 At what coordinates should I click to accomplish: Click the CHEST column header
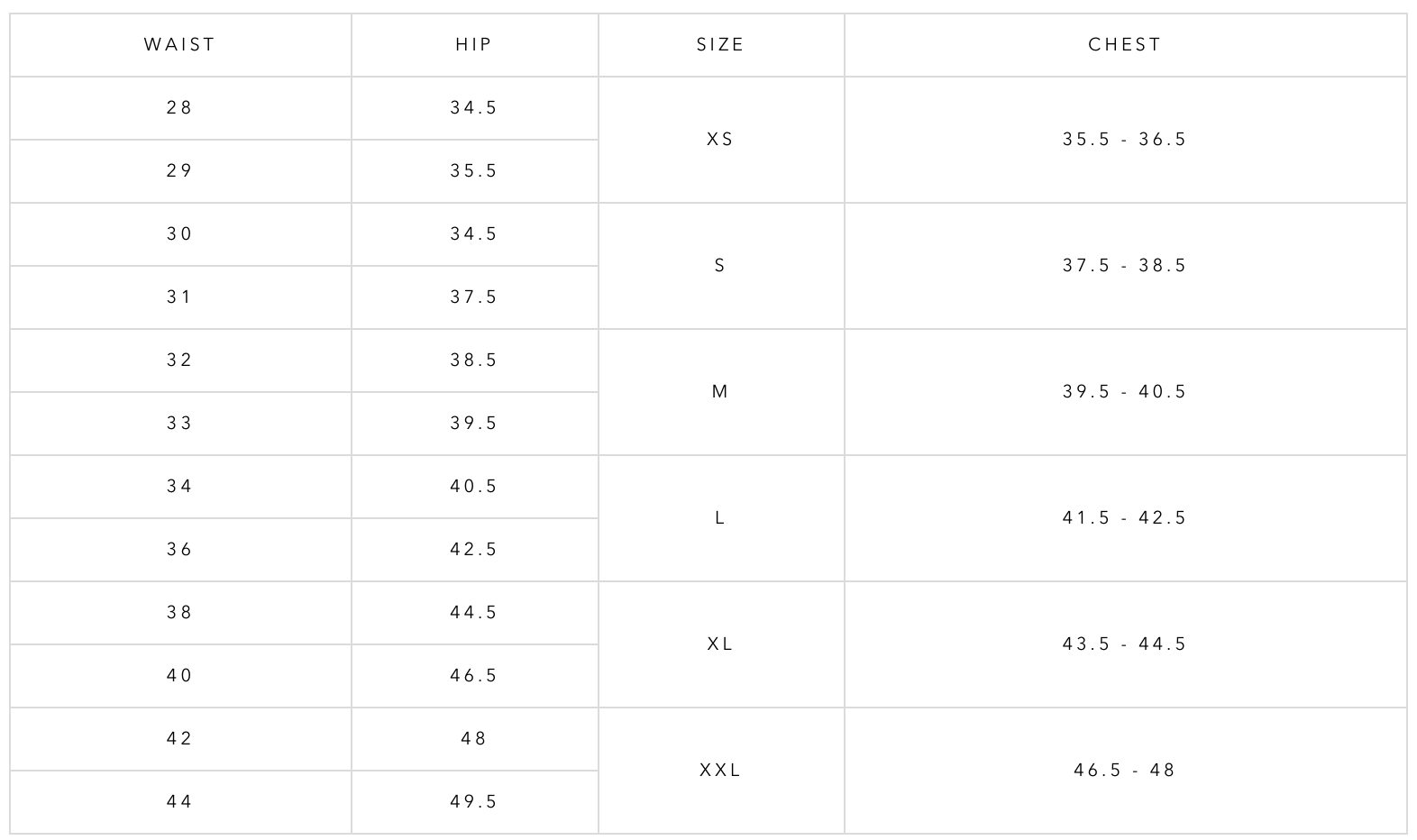click(x=1125, y=45)
